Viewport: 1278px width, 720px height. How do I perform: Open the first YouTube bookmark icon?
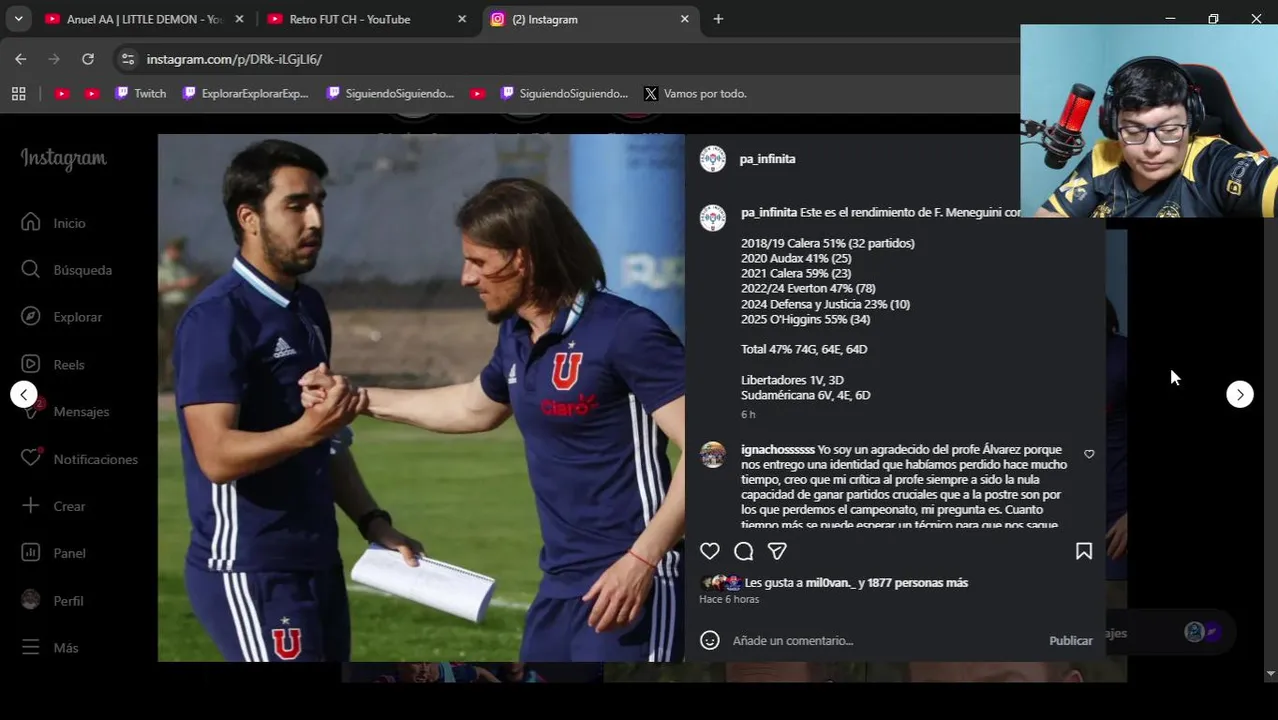[62, 93]
